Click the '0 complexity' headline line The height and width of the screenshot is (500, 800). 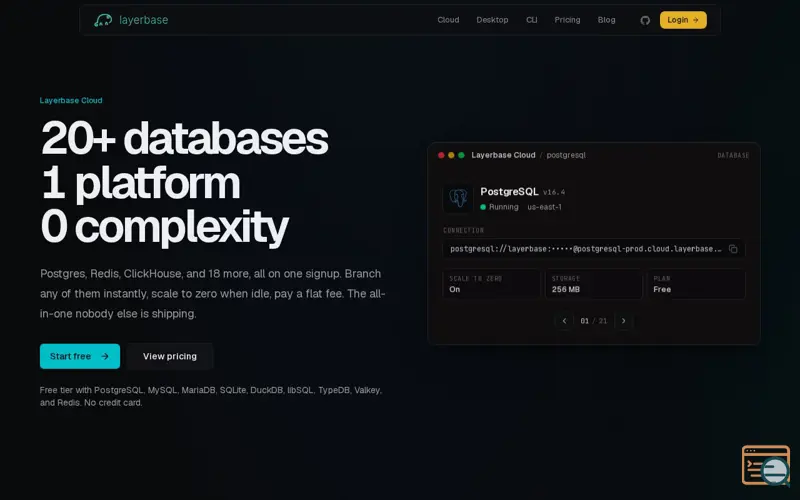165,227
